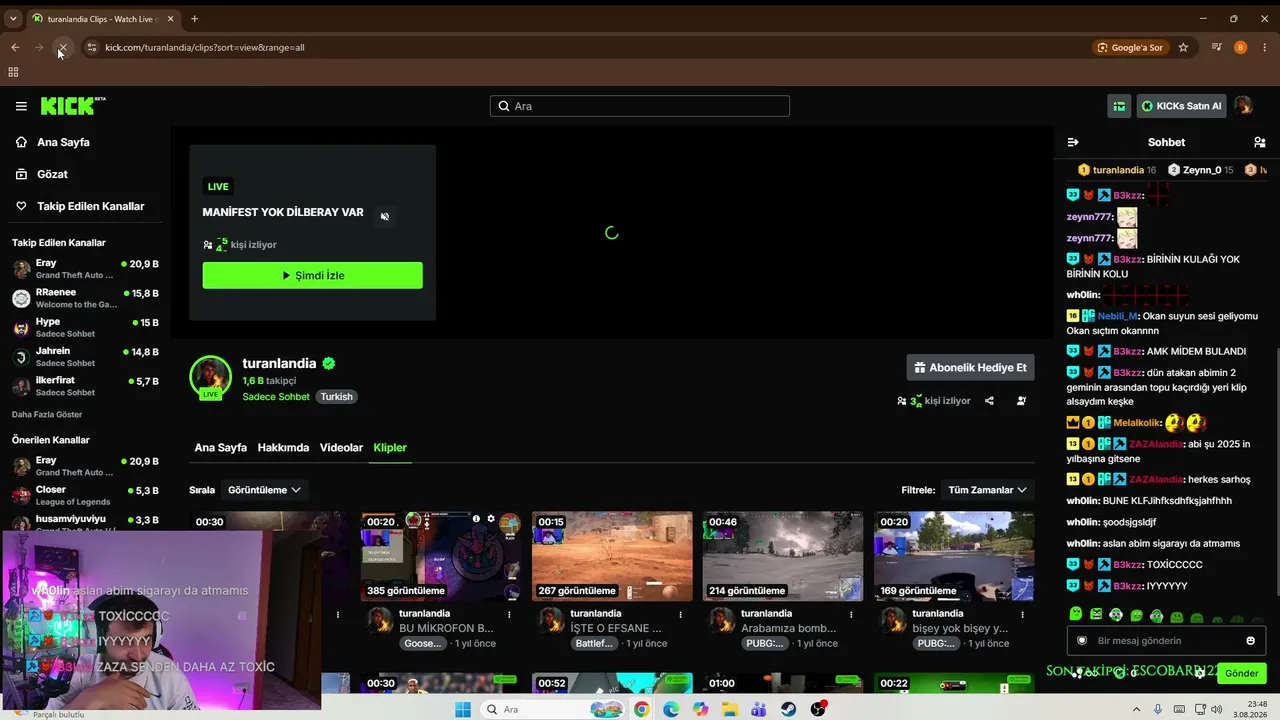Open the turanlandia channel name link
1280x720 pixels.
tap(279, 364)
